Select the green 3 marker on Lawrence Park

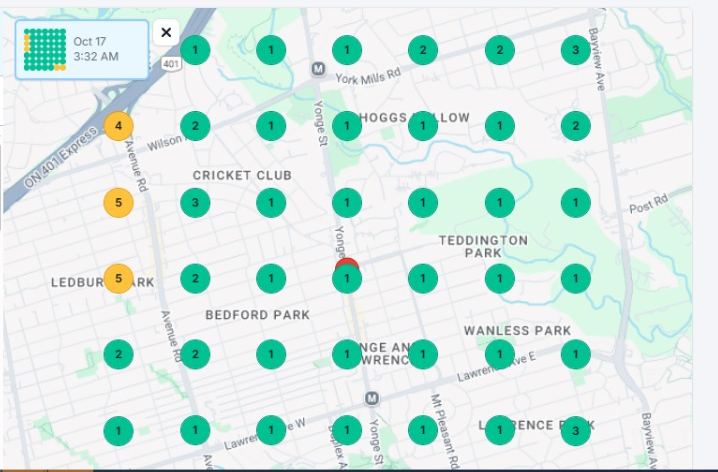pos(575,431)
